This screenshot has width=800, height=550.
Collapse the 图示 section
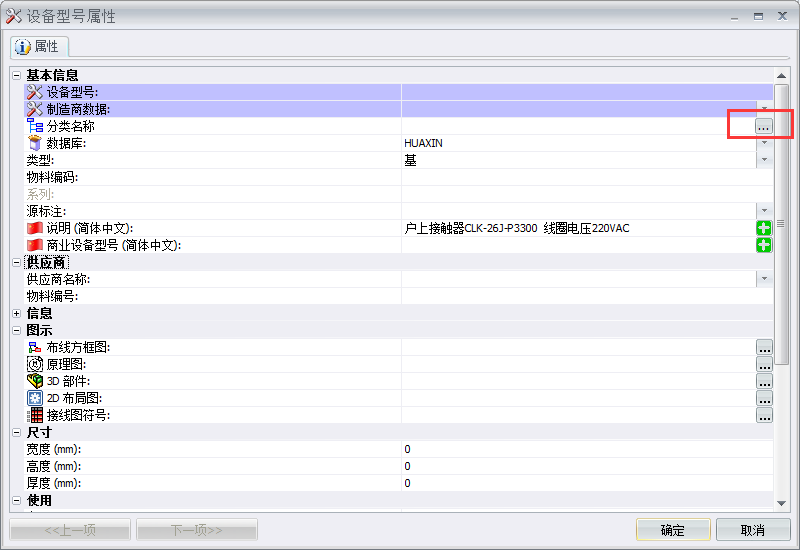point(16,331)
